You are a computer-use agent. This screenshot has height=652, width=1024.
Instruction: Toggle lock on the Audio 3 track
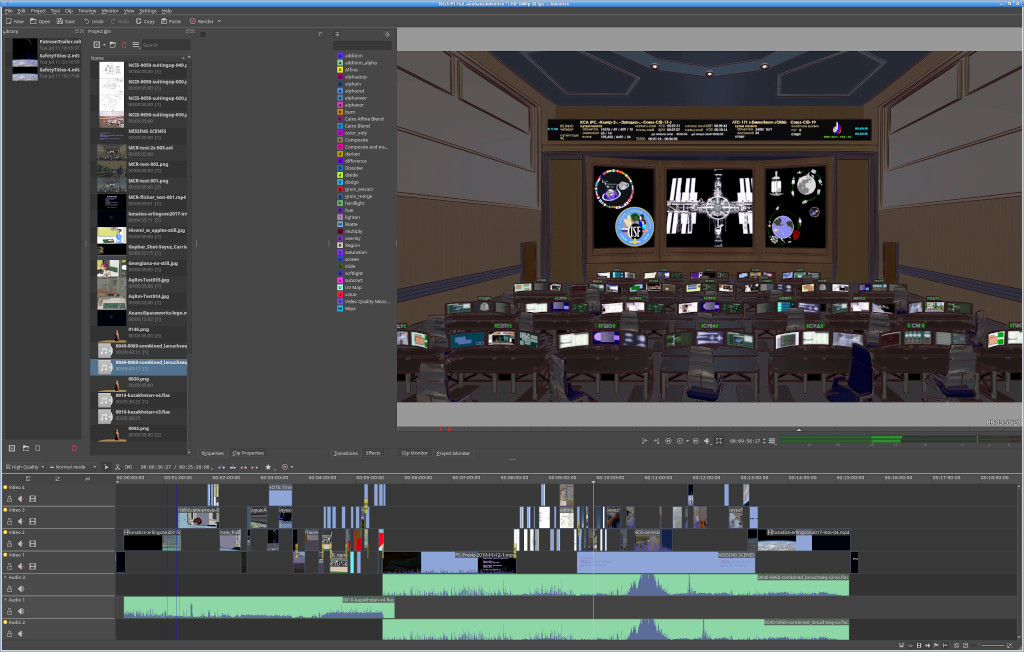9,590
